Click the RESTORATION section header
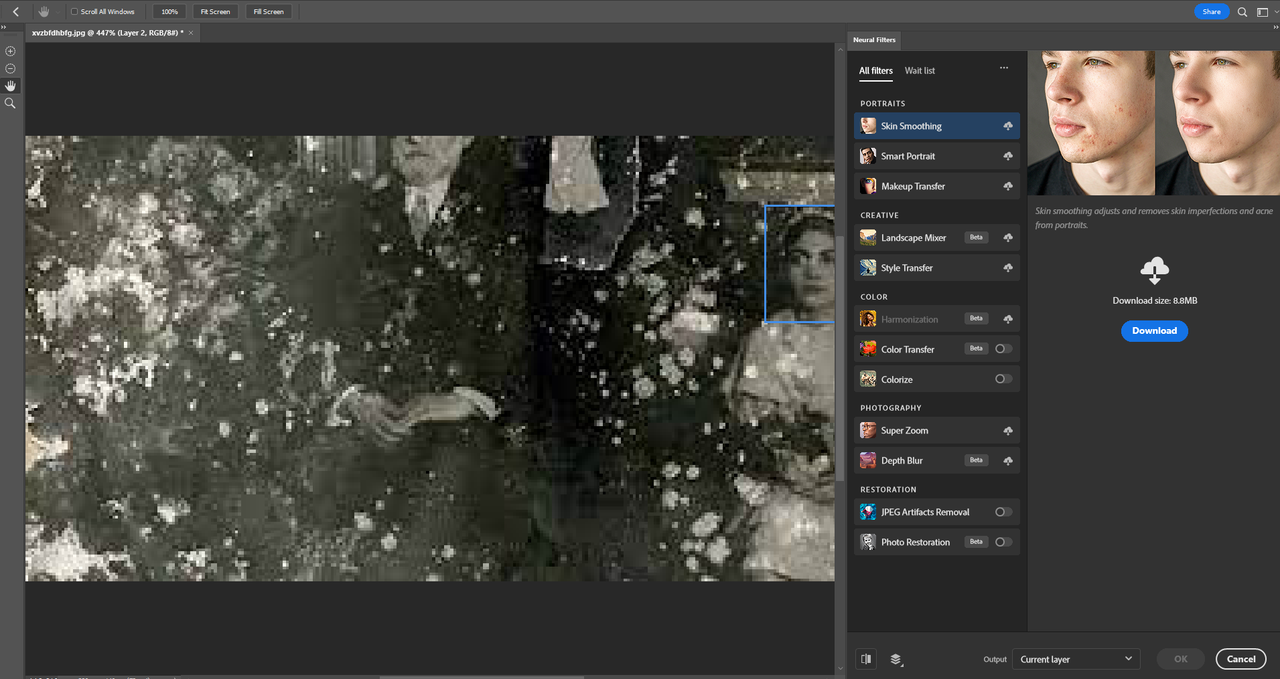Screen dimensions: 1280x679 pyautogui.click(x=889, y=490)
